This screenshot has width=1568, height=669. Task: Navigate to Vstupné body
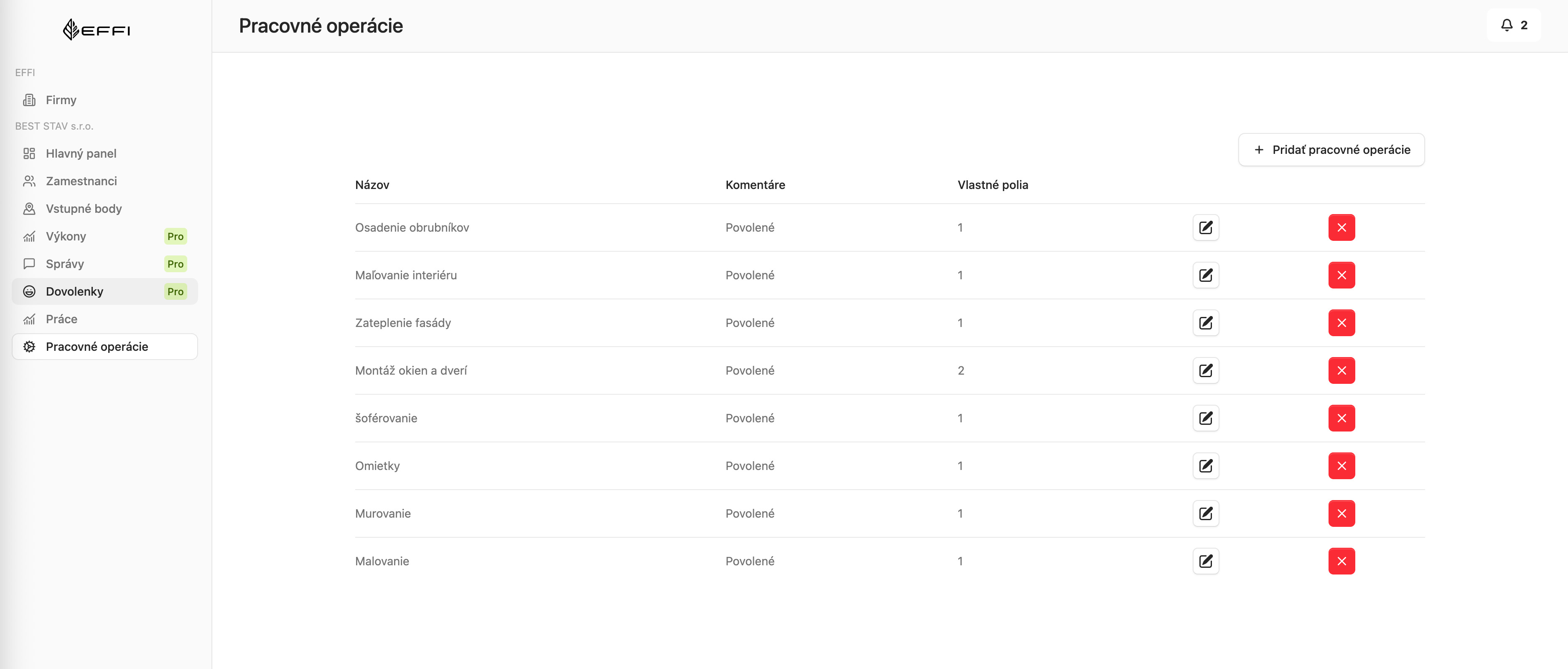84,209
